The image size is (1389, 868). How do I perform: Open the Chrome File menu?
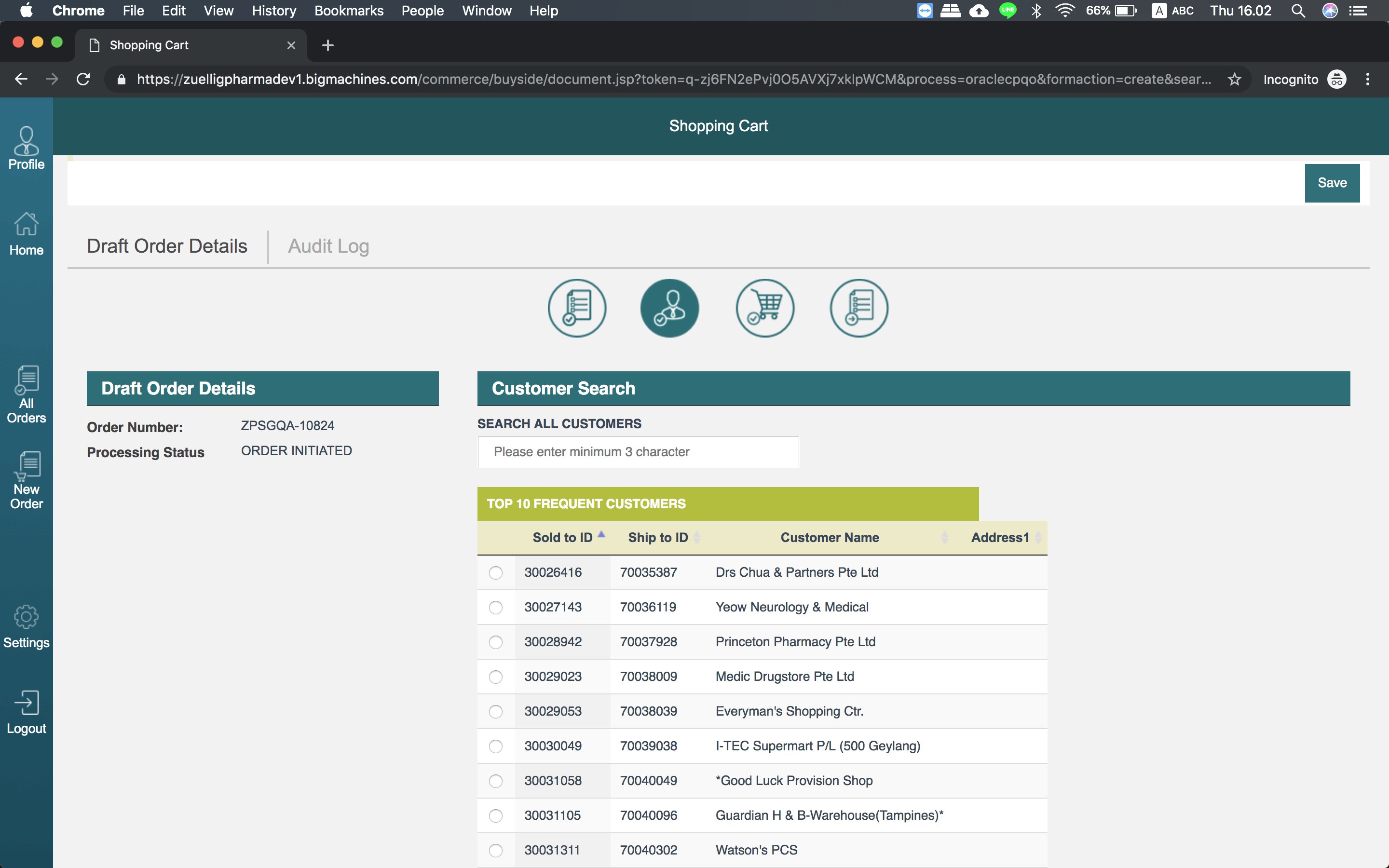tap(133, 11)
